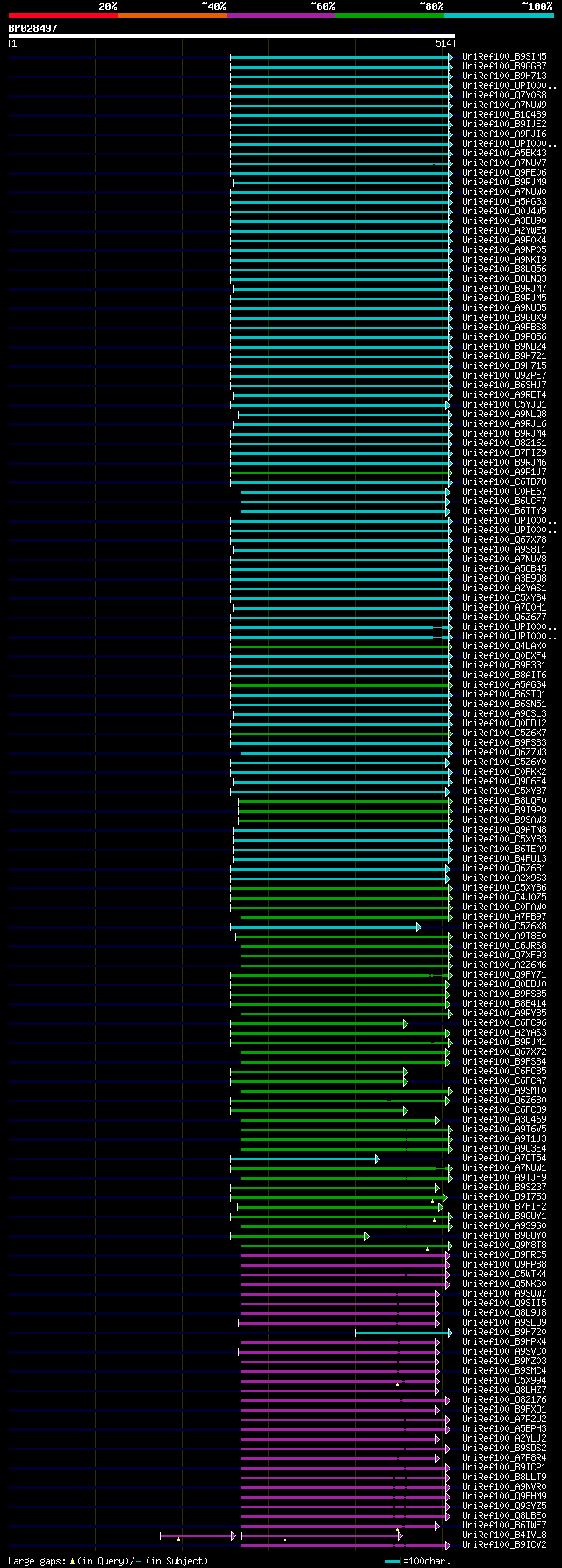562x1568 pixels.
Task: Click the cyan ~100% identity legend bar
Action: pos(498,16)
